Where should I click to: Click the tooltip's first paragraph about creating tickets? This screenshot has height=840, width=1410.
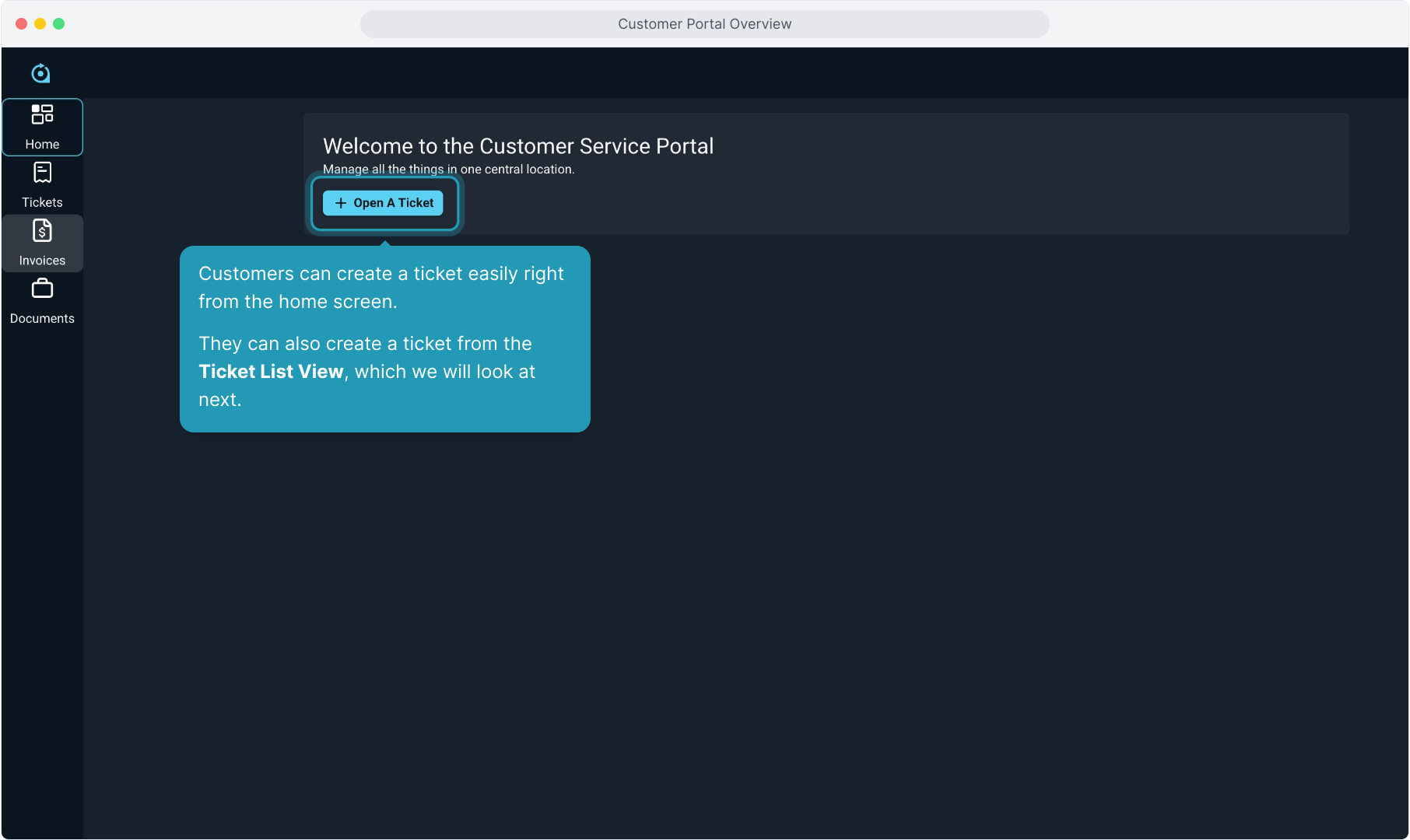pyautogui.click(x=381, y=288)
